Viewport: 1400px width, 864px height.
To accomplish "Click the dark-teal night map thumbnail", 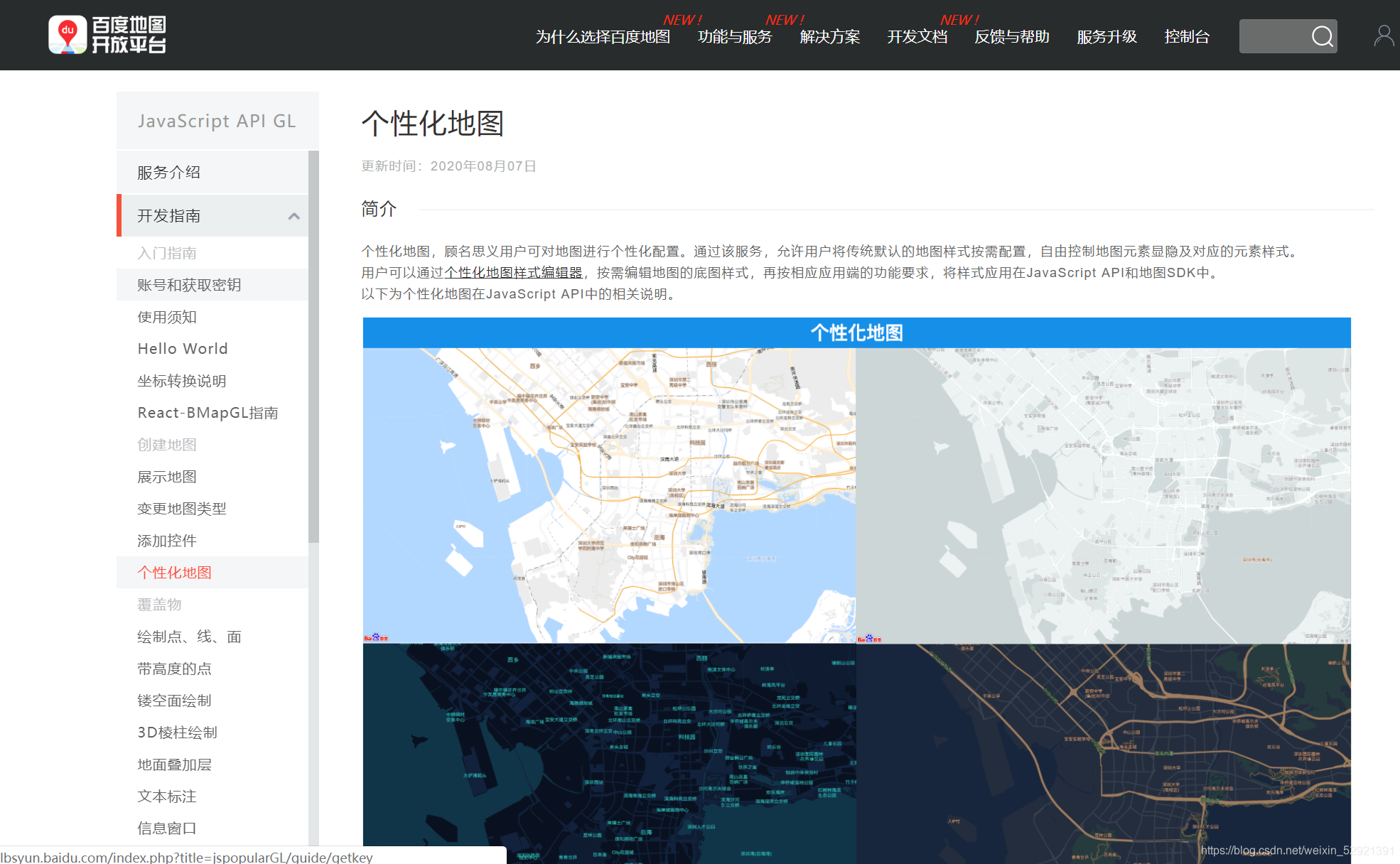I will click(609, 753).
